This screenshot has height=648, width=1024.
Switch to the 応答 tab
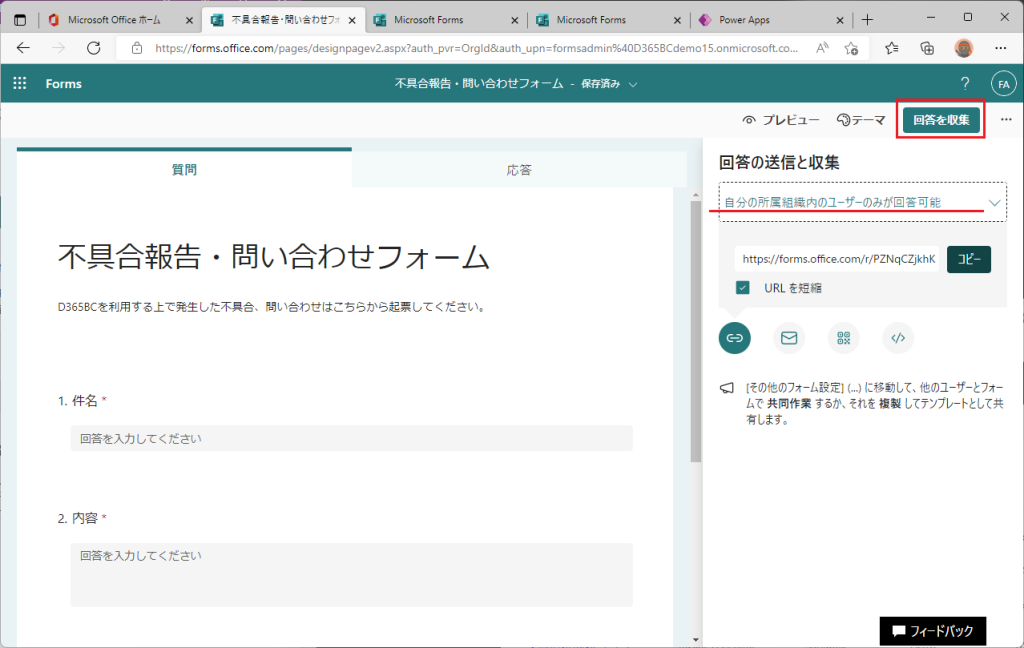click(519, 170)
